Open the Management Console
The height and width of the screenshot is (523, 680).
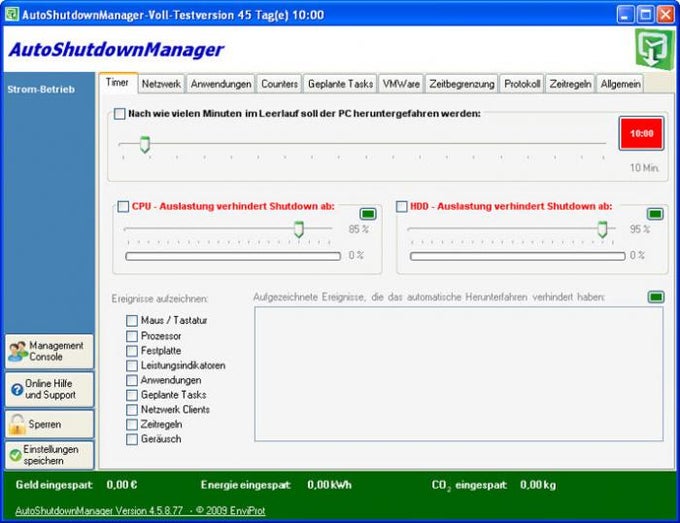click(49, 351)
